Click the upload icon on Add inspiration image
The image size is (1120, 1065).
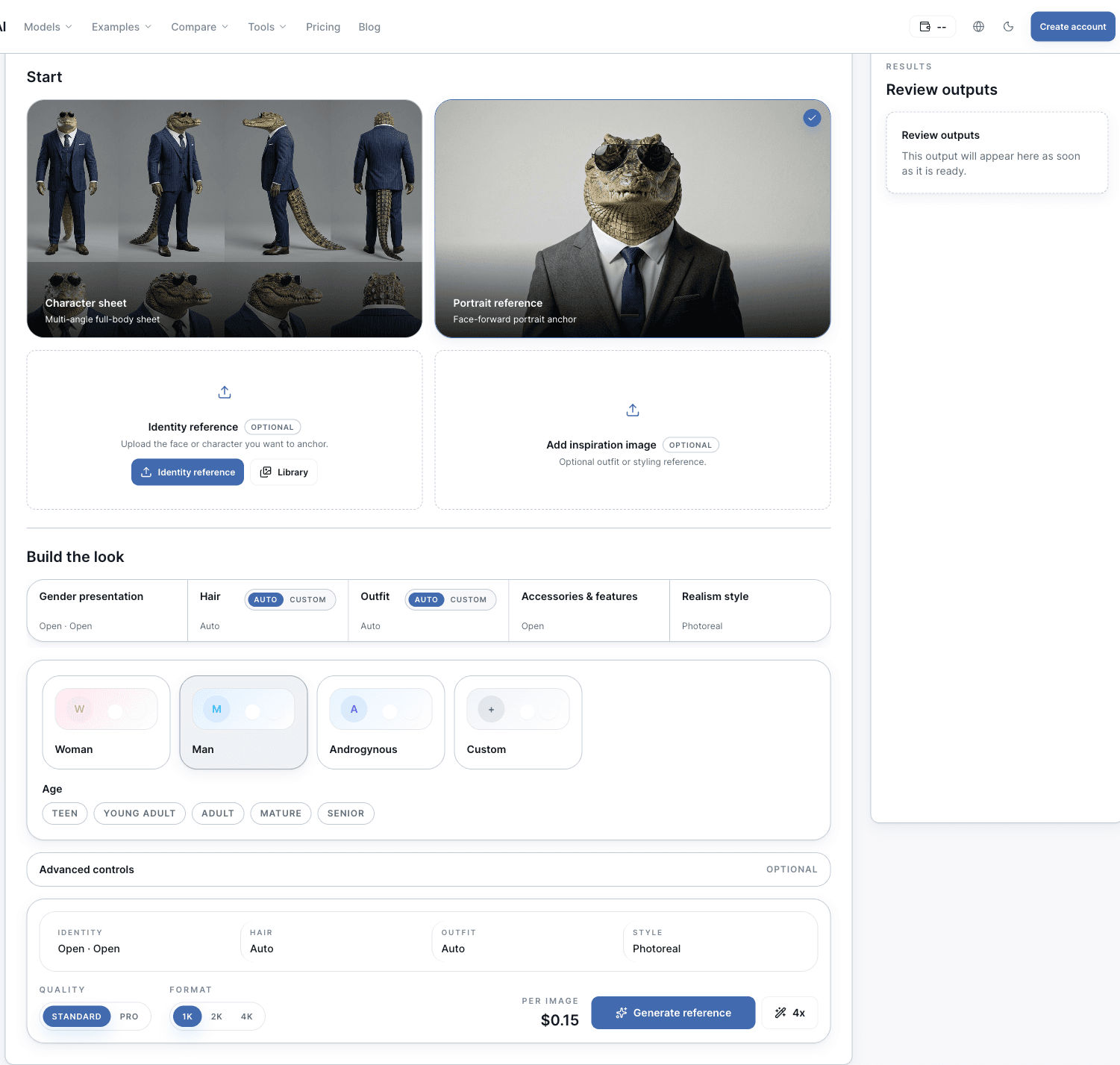(632, 410)
